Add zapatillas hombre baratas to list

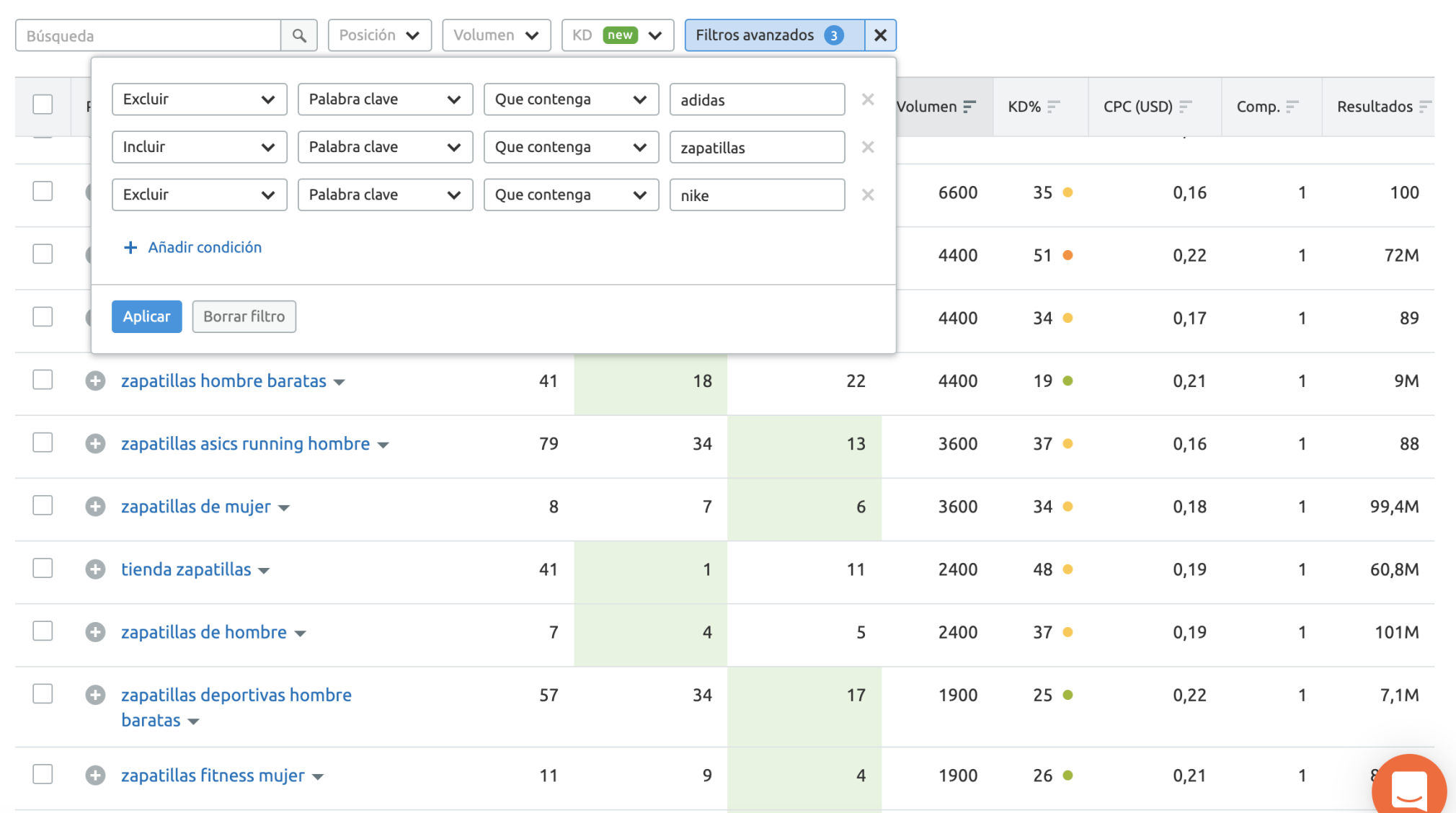click(x=95, y=381)
